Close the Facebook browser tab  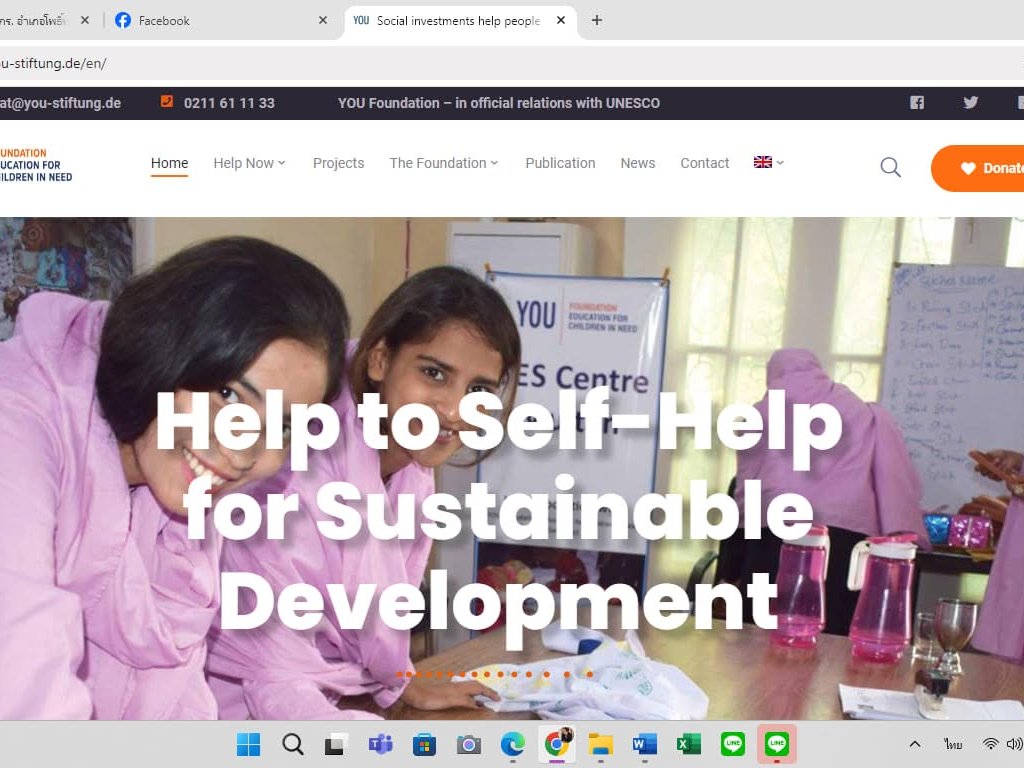point(323,20)
